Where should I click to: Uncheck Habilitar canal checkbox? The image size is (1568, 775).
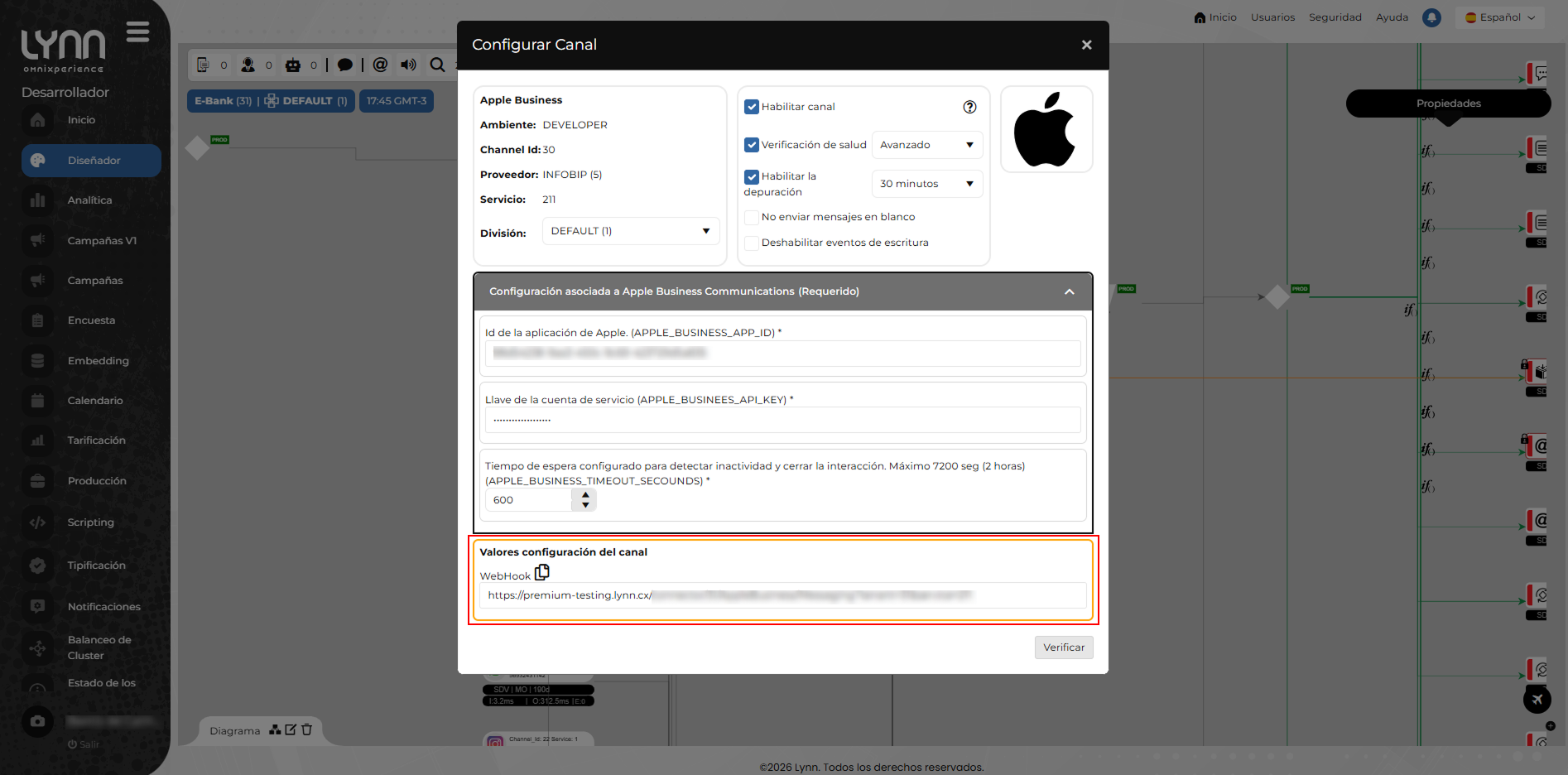tap(752, 107)
